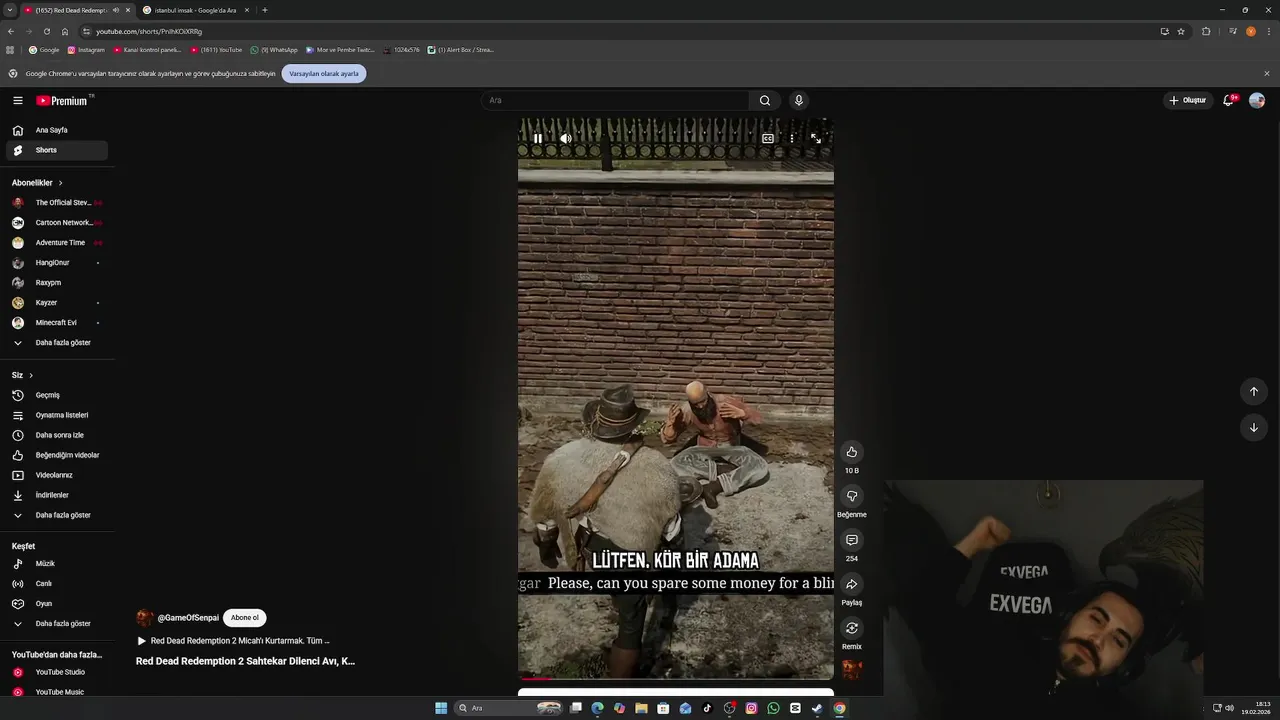Open Müzik in Keşfet
1280x720 pixels.
(57, 564)
